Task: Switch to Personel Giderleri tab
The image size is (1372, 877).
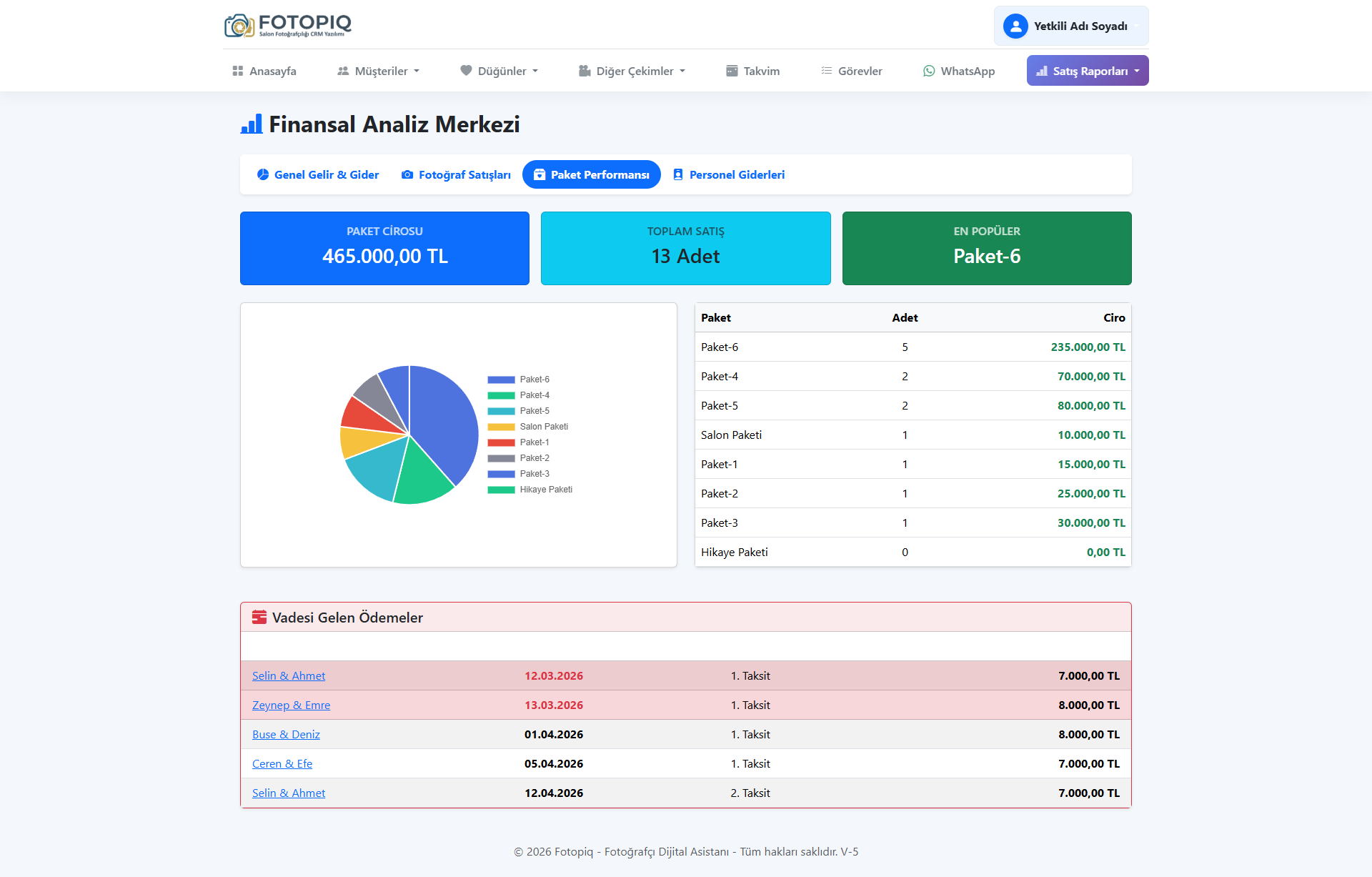Action: click(x=729, y=174)
